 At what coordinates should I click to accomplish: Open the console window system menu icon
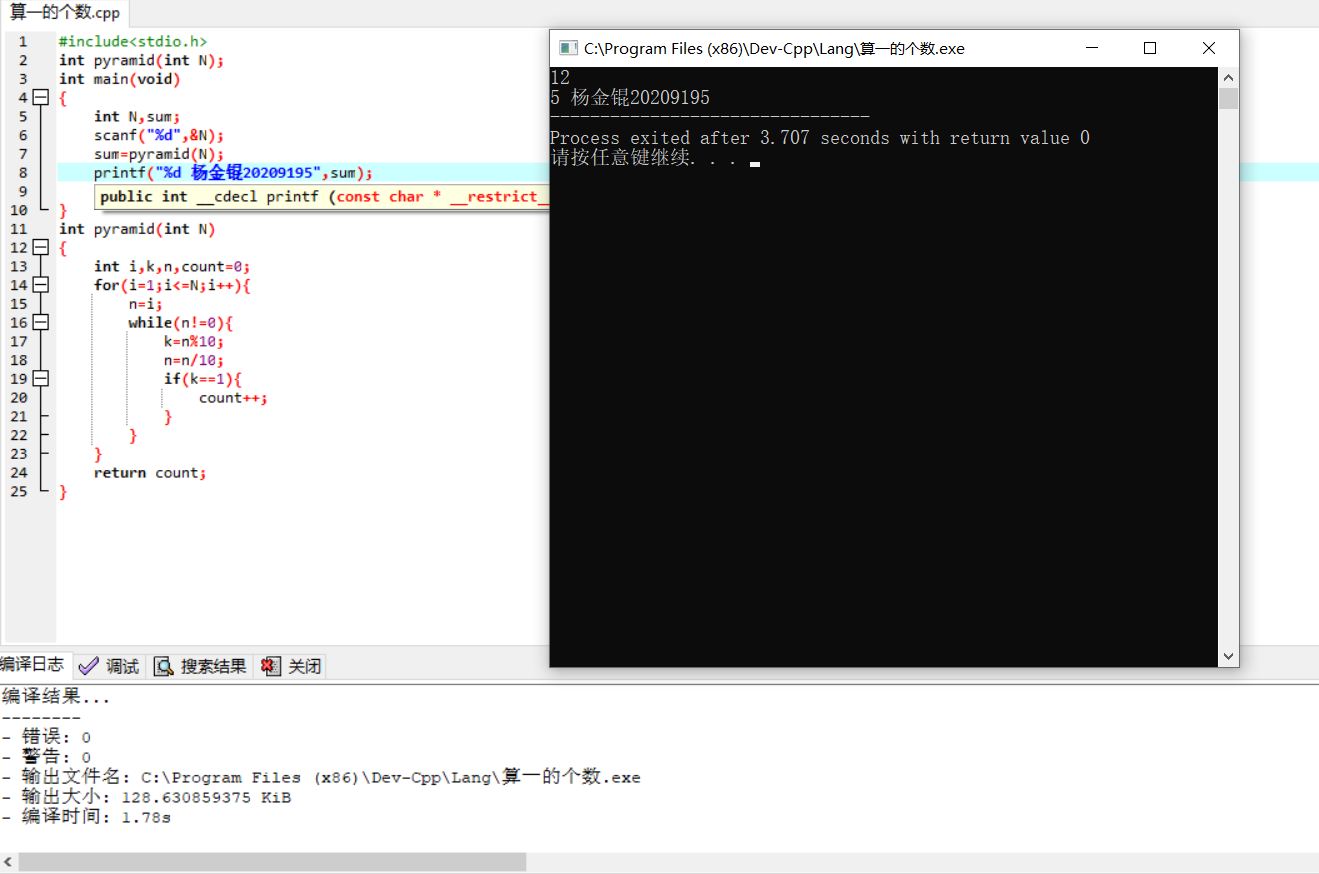click(568, 48)
